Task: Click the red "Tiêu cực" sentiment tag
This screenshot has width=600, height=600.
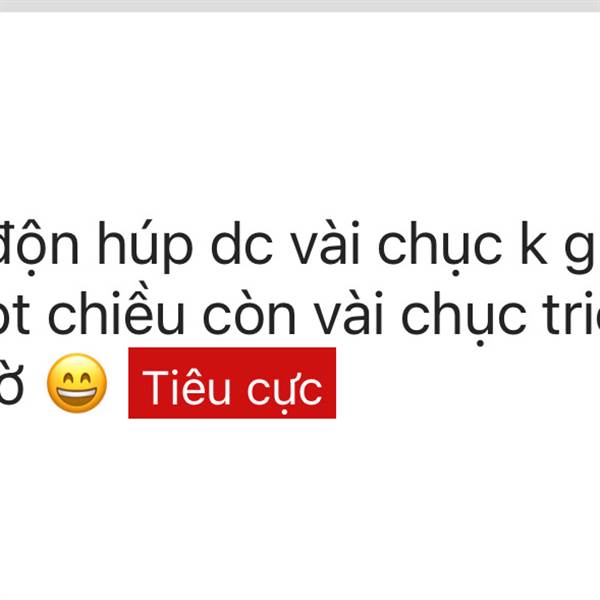Action: click(232, 383)
